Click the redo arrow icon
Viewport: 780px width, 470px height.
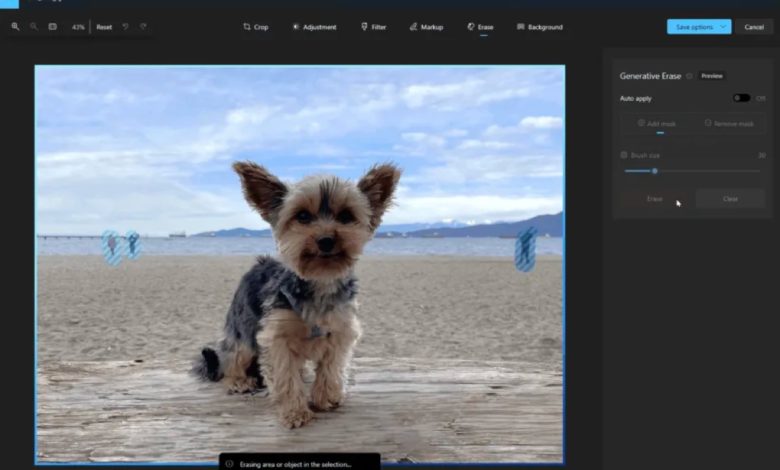point(143,27)
